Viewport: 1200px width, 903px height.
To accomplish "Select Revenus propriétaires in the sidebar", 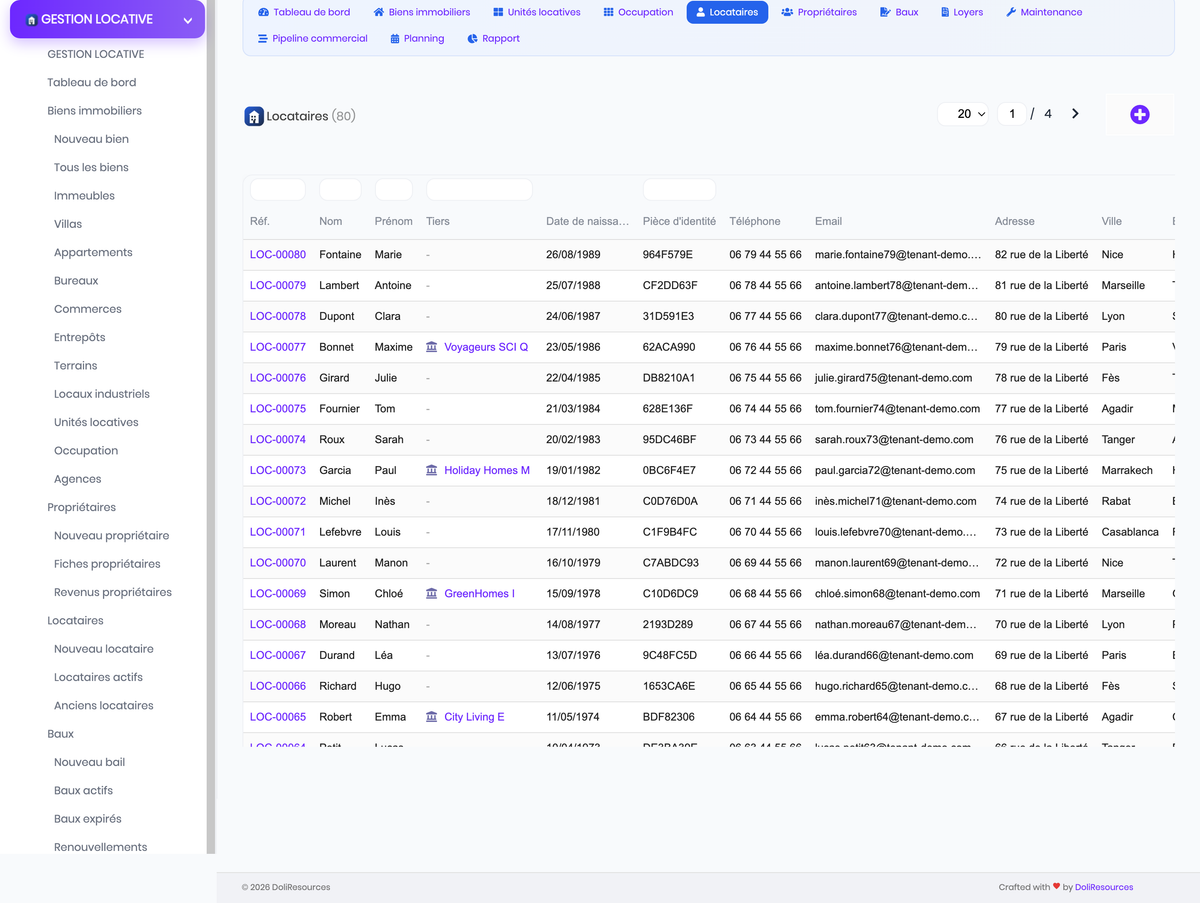I will point(113,592).
